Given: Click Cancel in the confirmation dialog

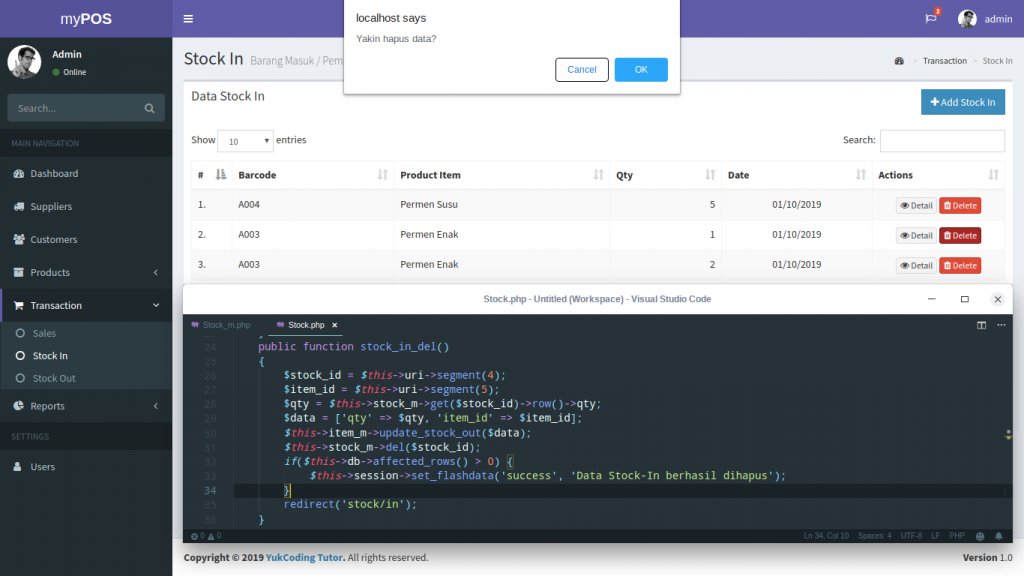Looking at the screenshot, I should click(582, 70).
